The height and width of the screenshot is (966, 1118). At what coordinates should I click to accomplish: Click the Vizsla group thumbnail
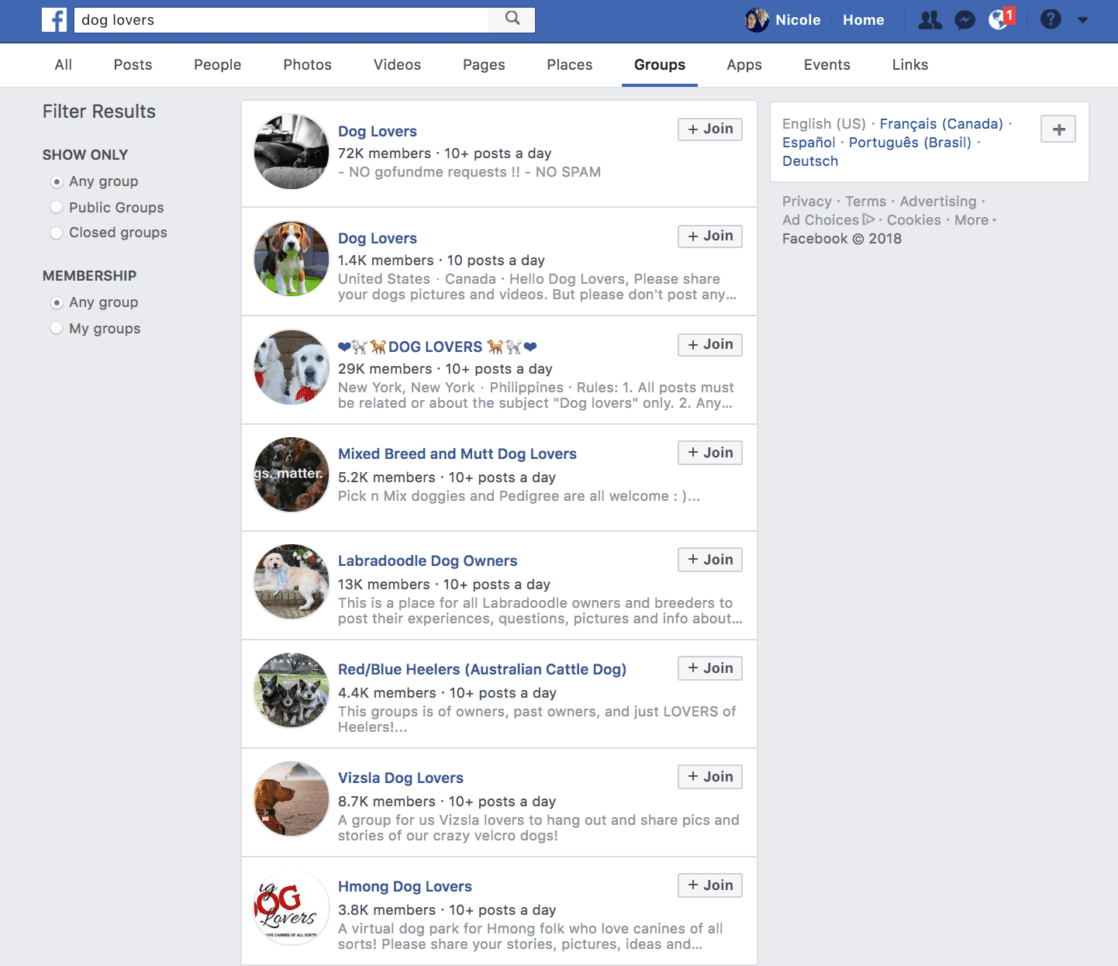click(x=291, y=798)
